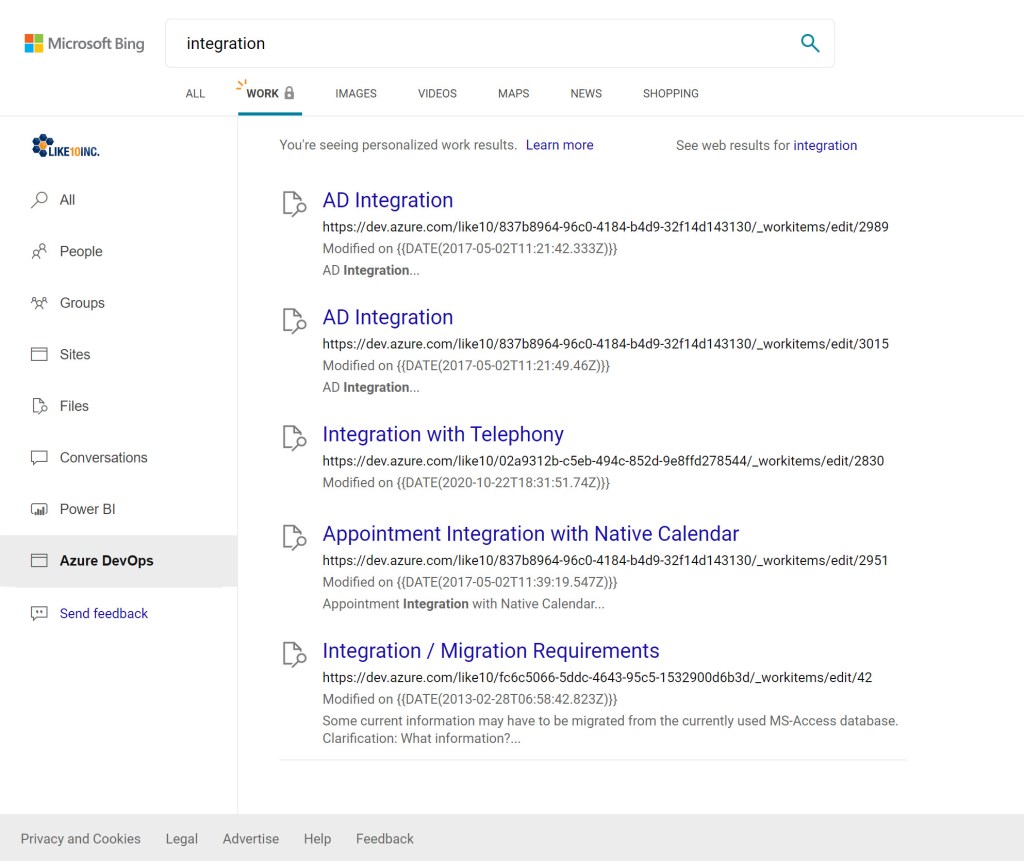Click the Microsoft Bing logo
The width and height of the screenshot is (1024, 861).
point(84,43)
